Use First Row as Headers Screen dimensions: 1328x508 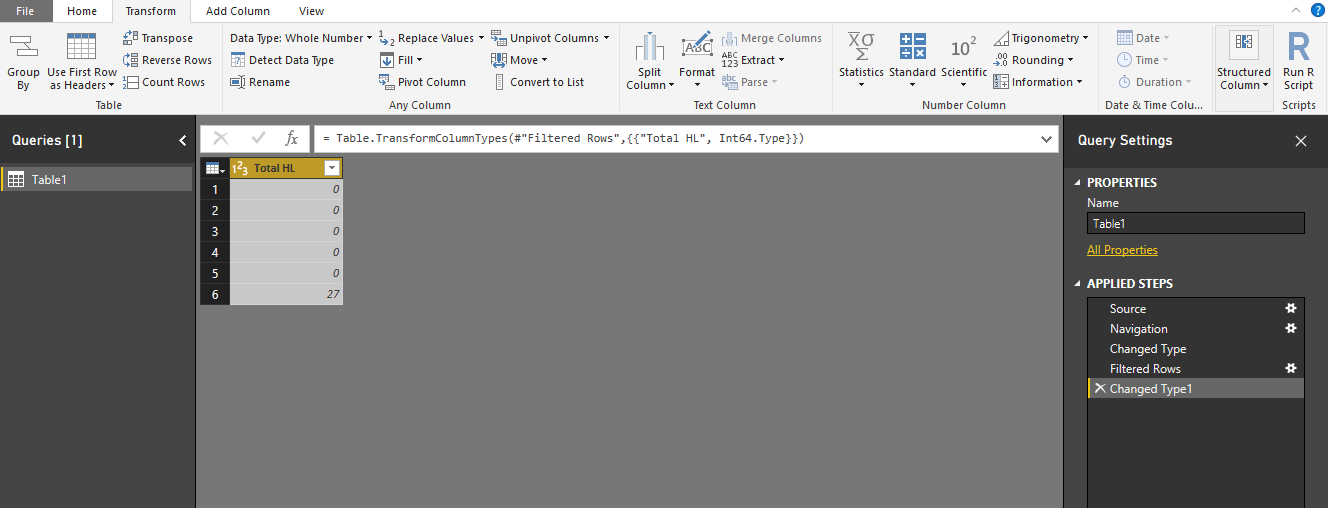[82, 61]
